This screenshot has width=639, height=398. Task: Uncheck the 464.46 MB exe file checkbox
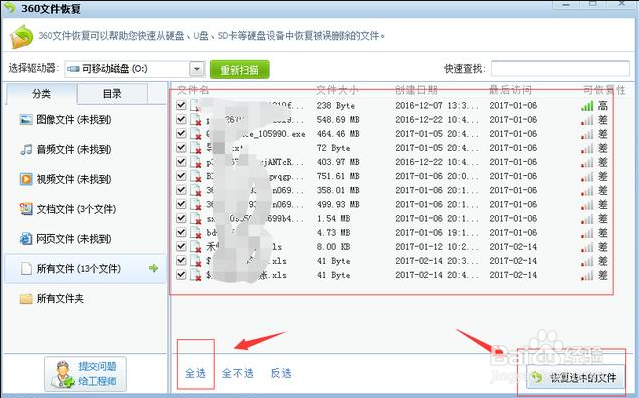[x=181, y=134]
